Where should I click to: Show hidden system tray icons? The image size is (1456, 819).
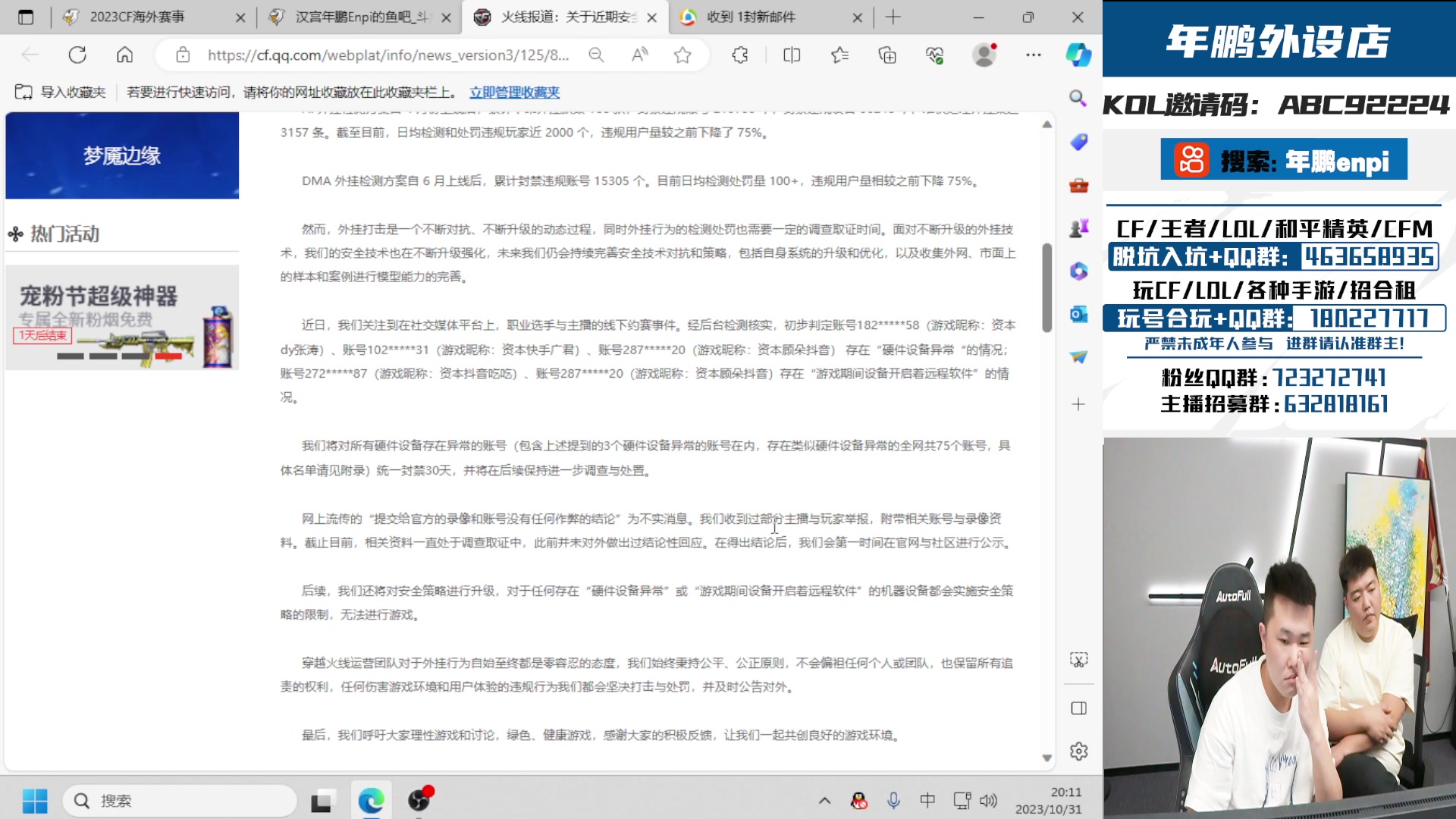tap(824, 801)
